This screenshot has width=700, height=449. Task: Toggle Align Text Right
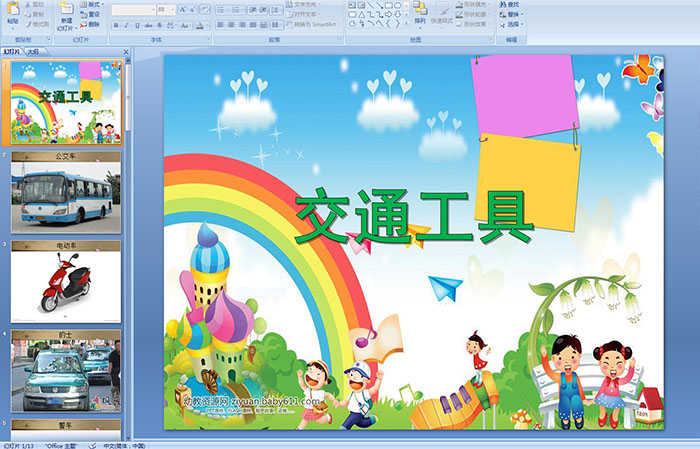coord(242,25)
